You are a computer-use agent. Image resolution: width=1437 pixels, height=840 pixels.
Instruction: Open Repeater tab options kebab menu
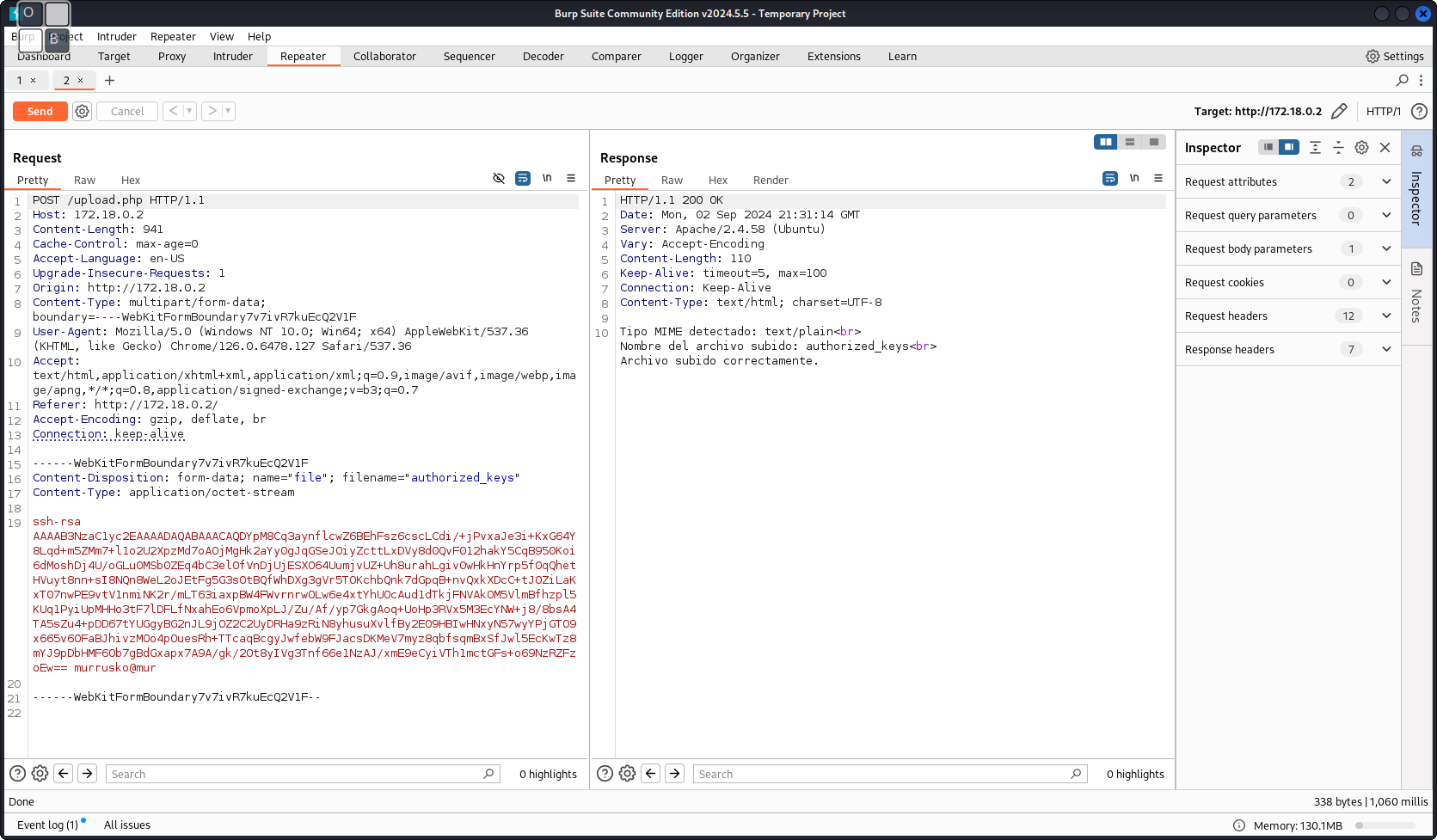(x=1421, y=80)
